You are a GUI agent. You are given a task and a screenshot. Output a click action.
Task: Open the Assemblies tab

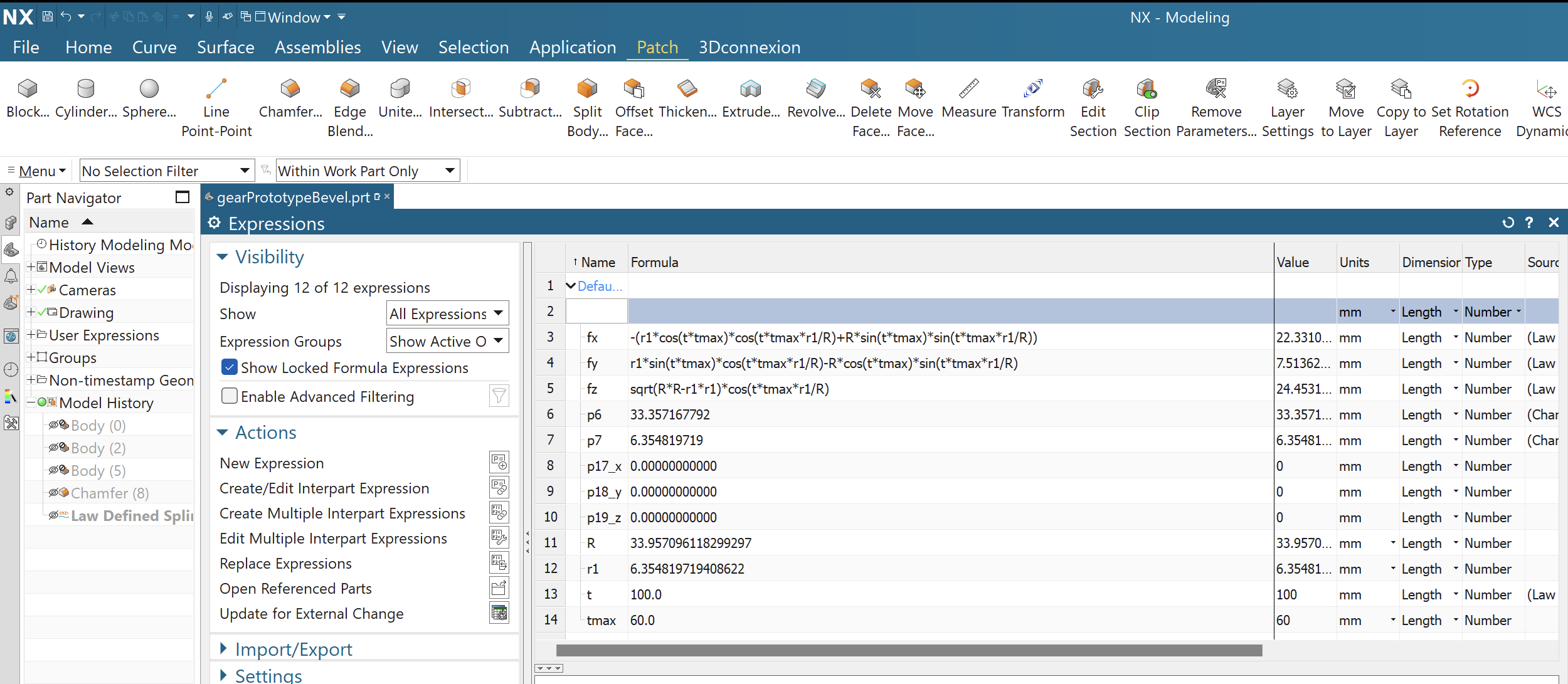pyautogui.click(x=317, y=48)
